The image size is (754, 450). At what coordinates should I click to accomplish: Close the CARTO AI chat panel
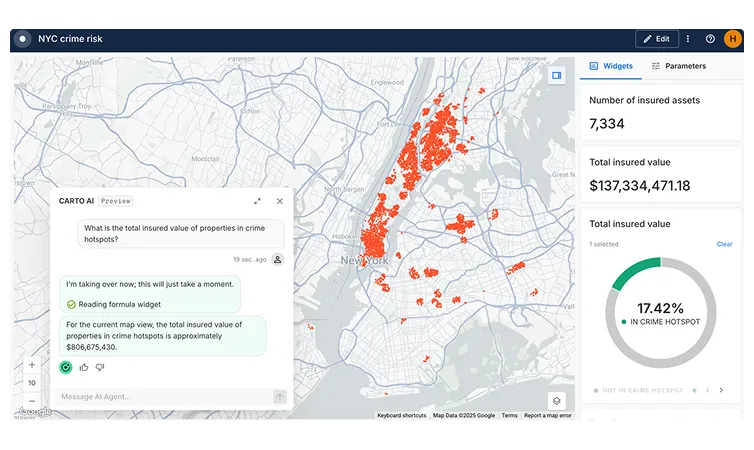(280, 201)
